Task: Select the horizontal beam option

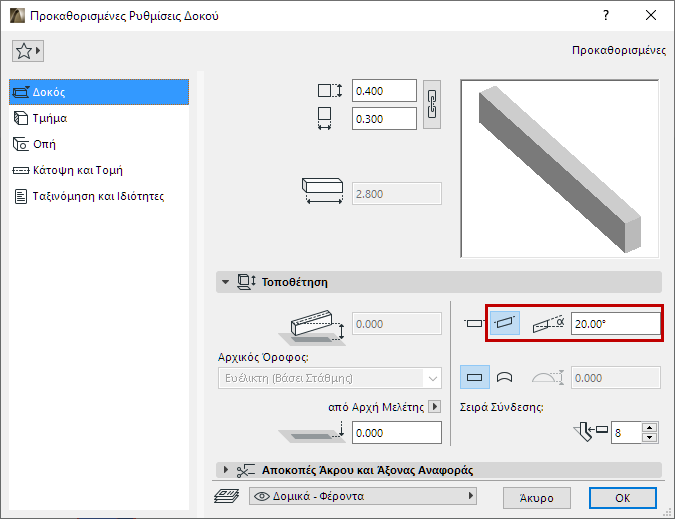Action: point(474,323)
